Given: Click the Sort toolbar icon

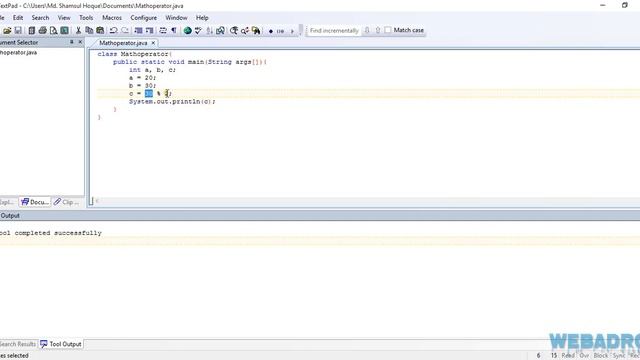Looking at the screenshot, I should pos(209,31).
